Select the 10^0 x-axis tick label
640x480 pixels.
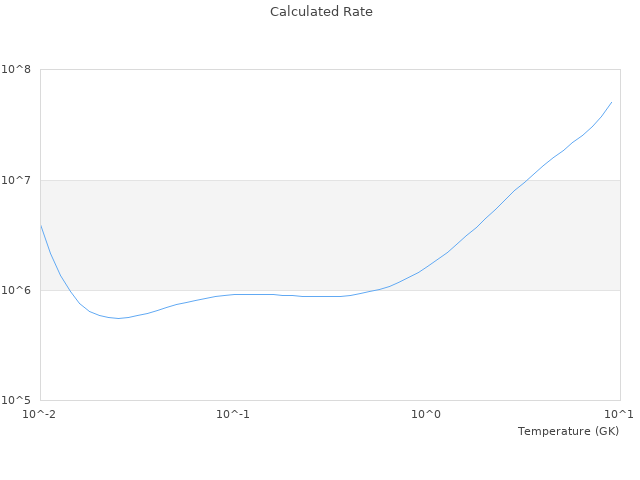pos(427,414)
